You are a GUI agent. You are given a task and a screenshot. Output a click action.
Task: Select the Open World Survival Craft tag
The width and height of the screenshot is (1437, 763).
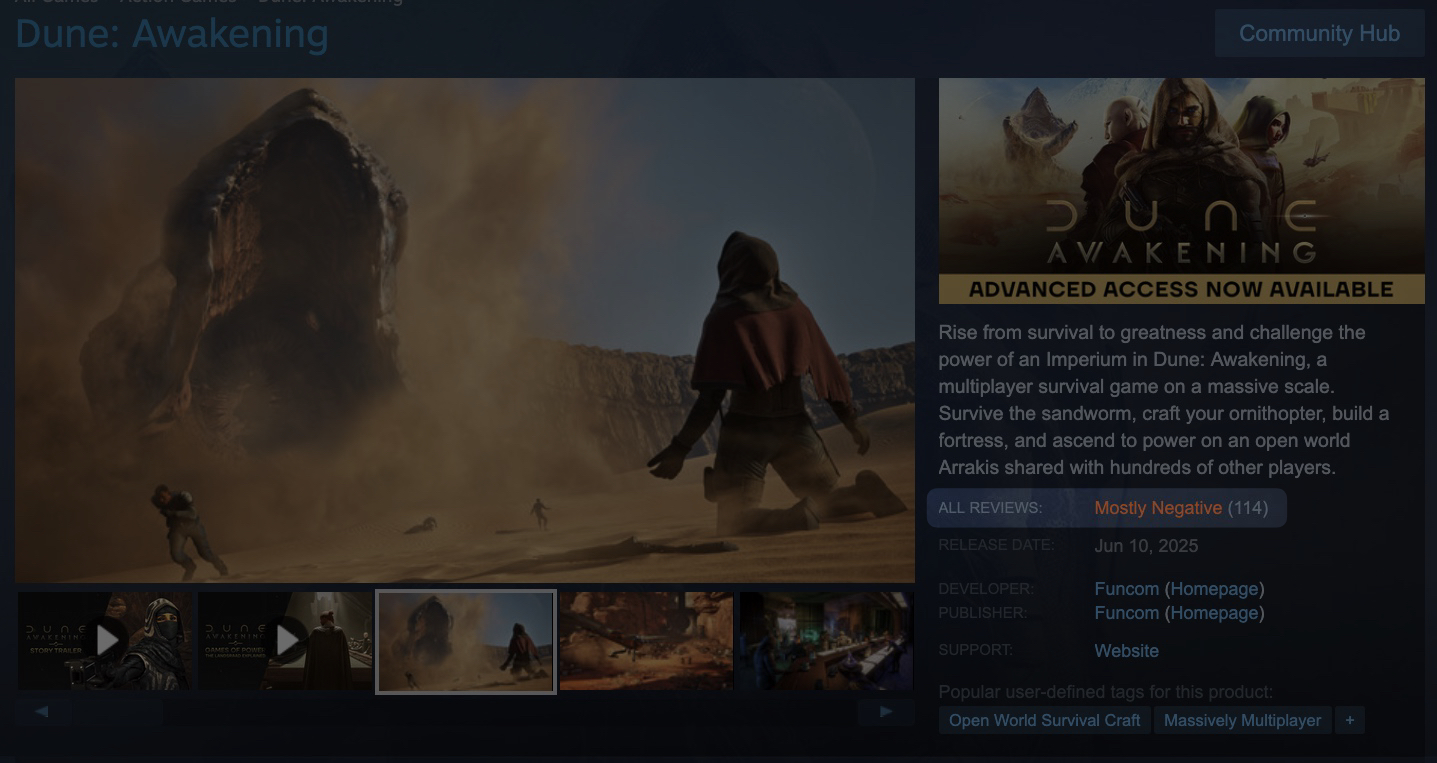(x=1044, y=720)
